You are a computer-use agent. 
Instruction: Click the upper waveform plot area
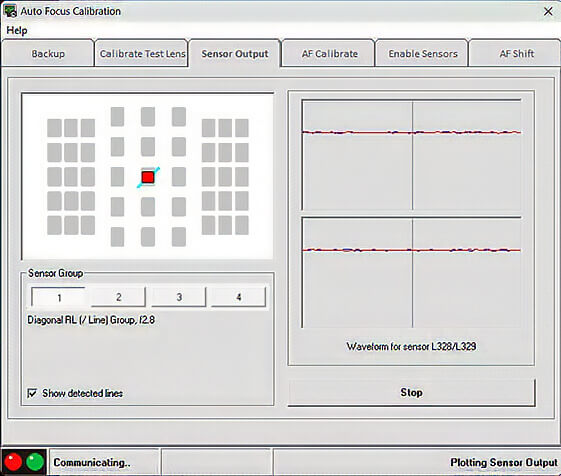pos(411,155)
